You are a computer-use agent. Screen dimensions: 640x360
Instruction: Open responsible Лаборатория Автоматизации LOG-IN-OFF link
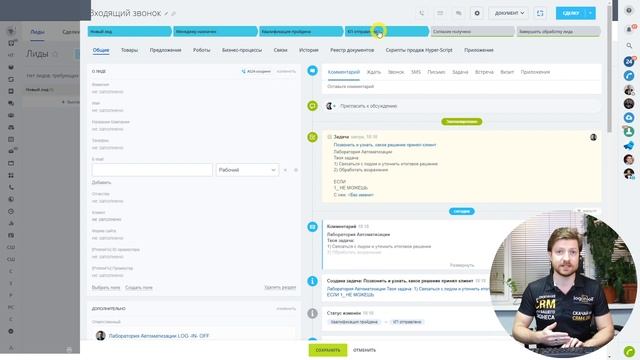coord(159,336)
